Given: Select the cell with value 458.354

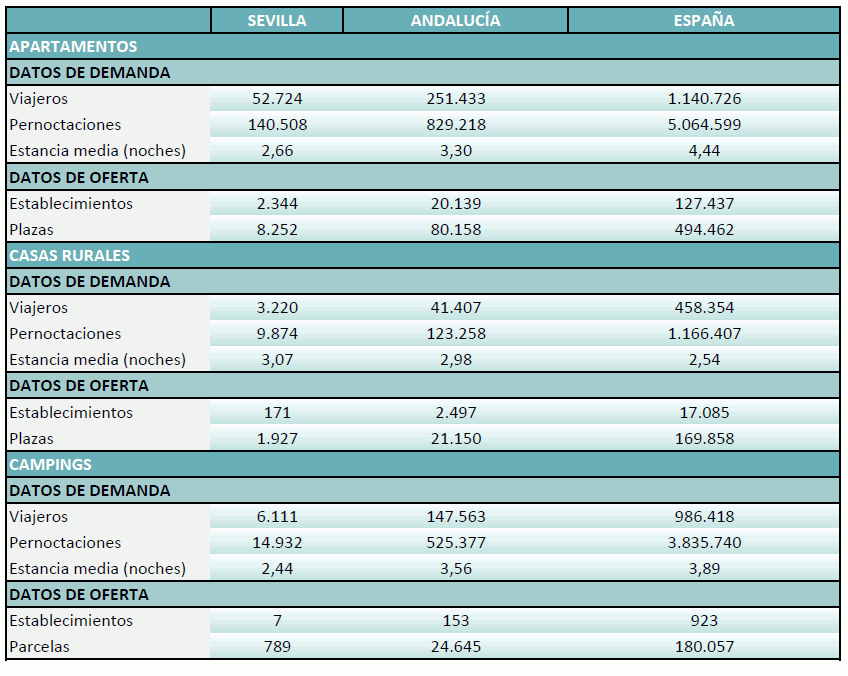Looking at the screenshot, I should 704,308.
